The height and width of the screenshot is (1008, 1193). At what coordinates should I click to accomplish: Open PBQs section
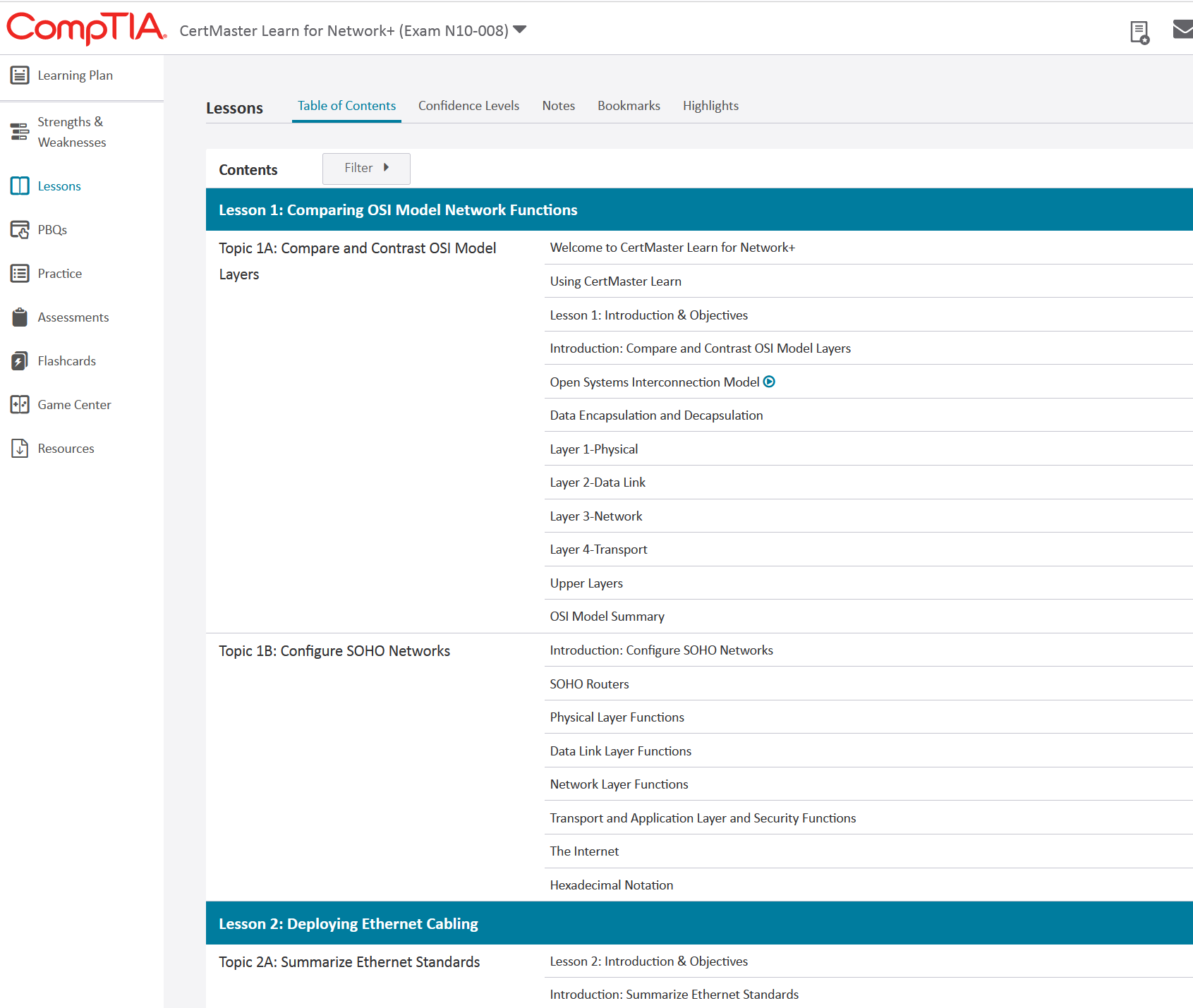[x=52, y=230]
